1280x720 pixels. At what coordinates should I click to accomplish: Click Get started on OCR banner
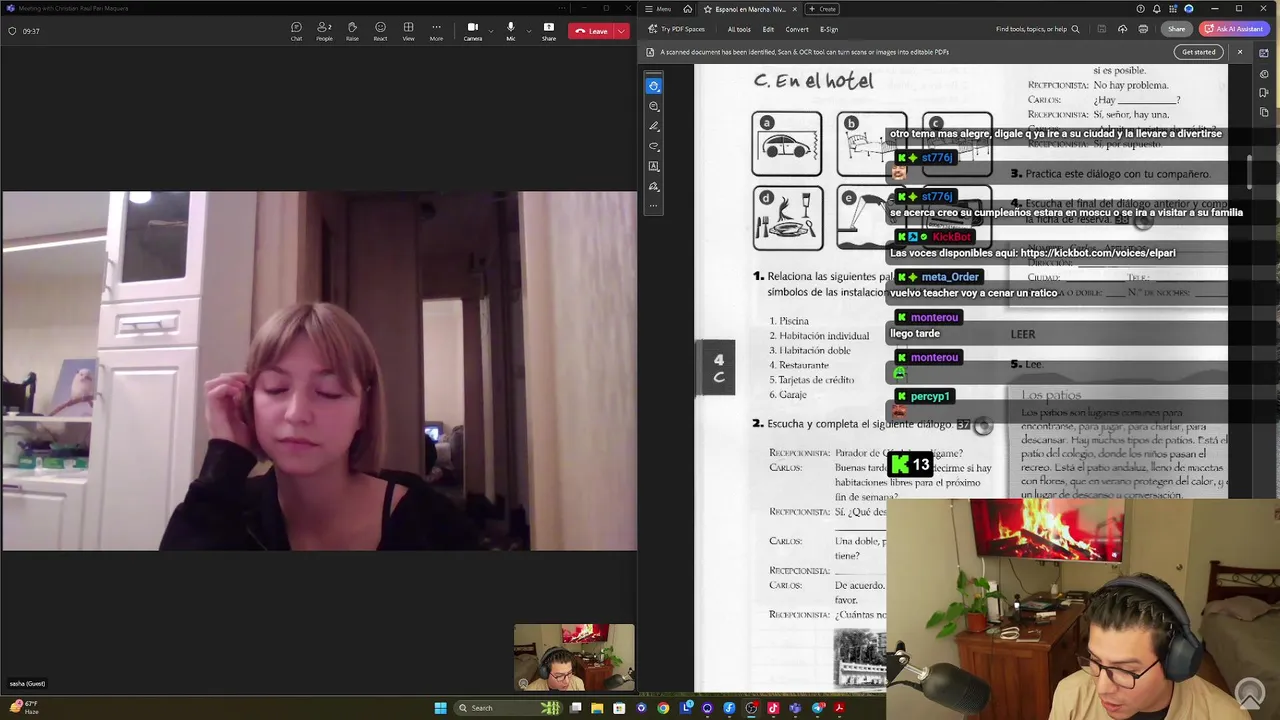1198,52
